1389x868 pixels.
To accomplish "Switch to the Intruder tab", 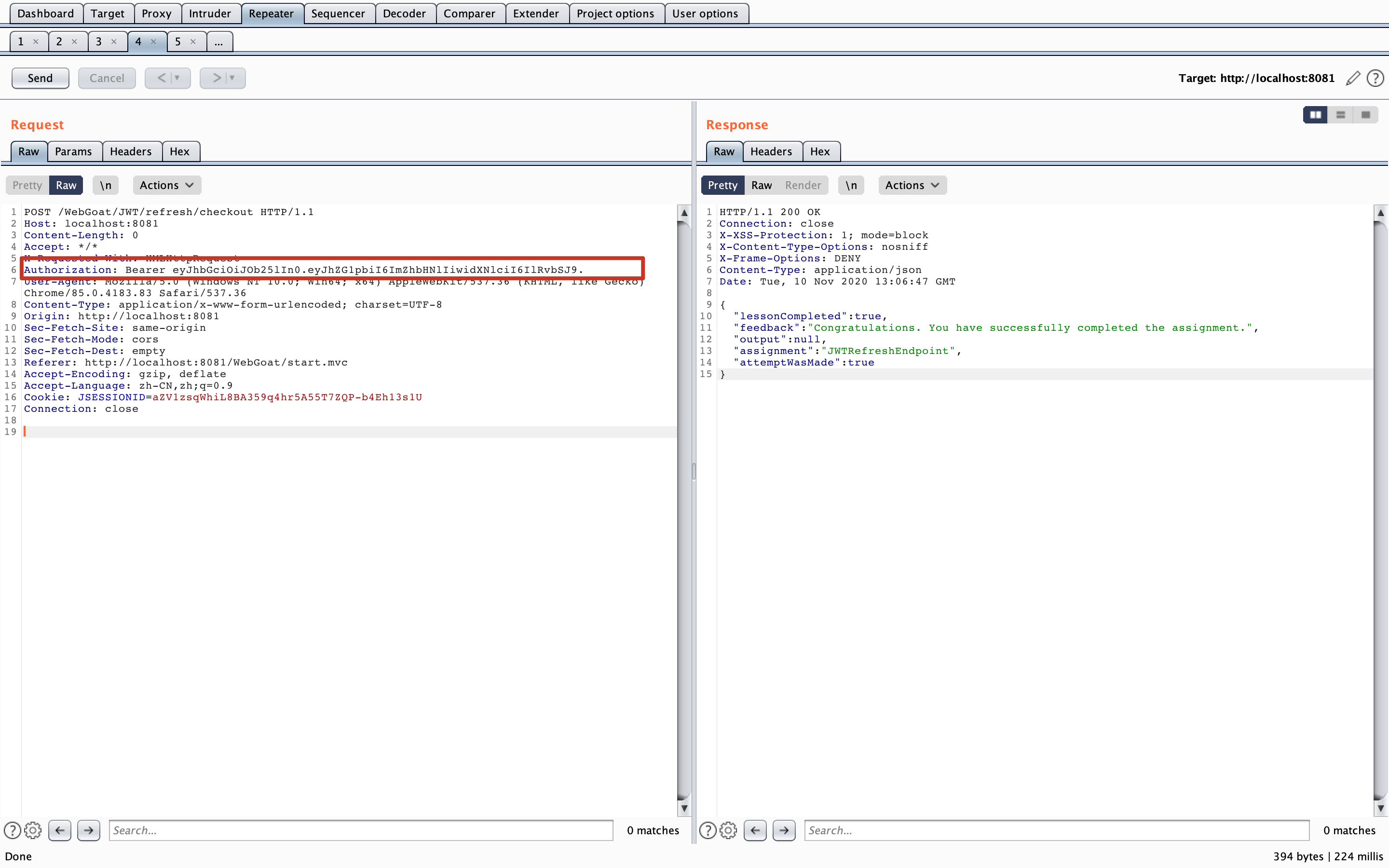I will tap(209, 13).
